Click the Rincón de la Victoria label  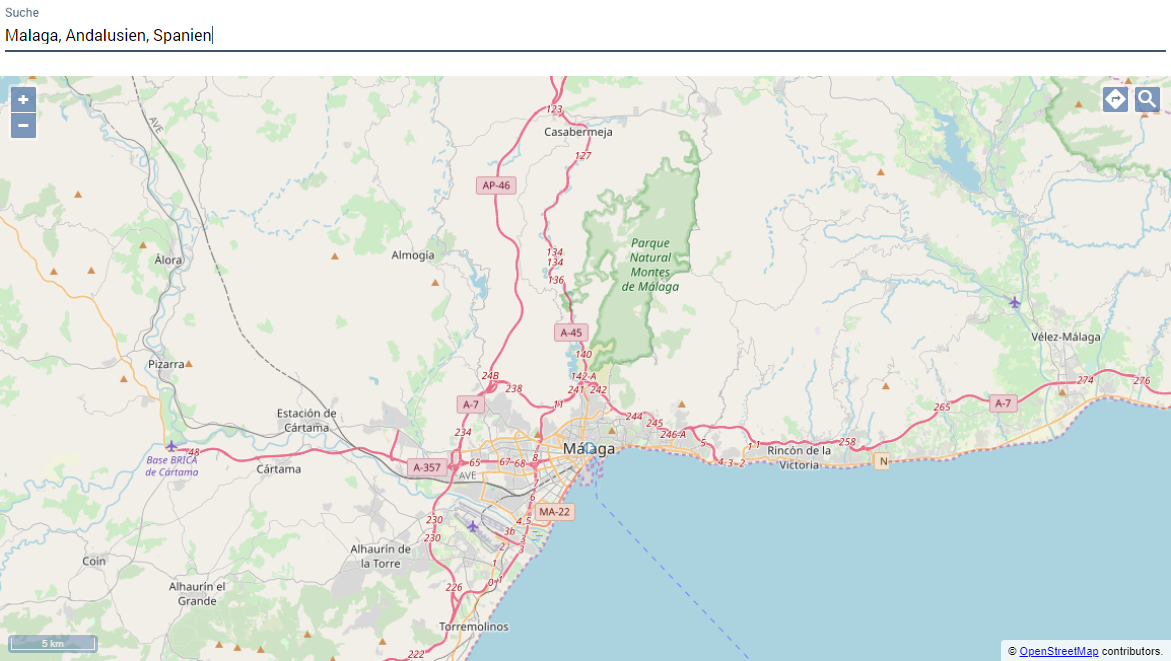tap(799, 457)
